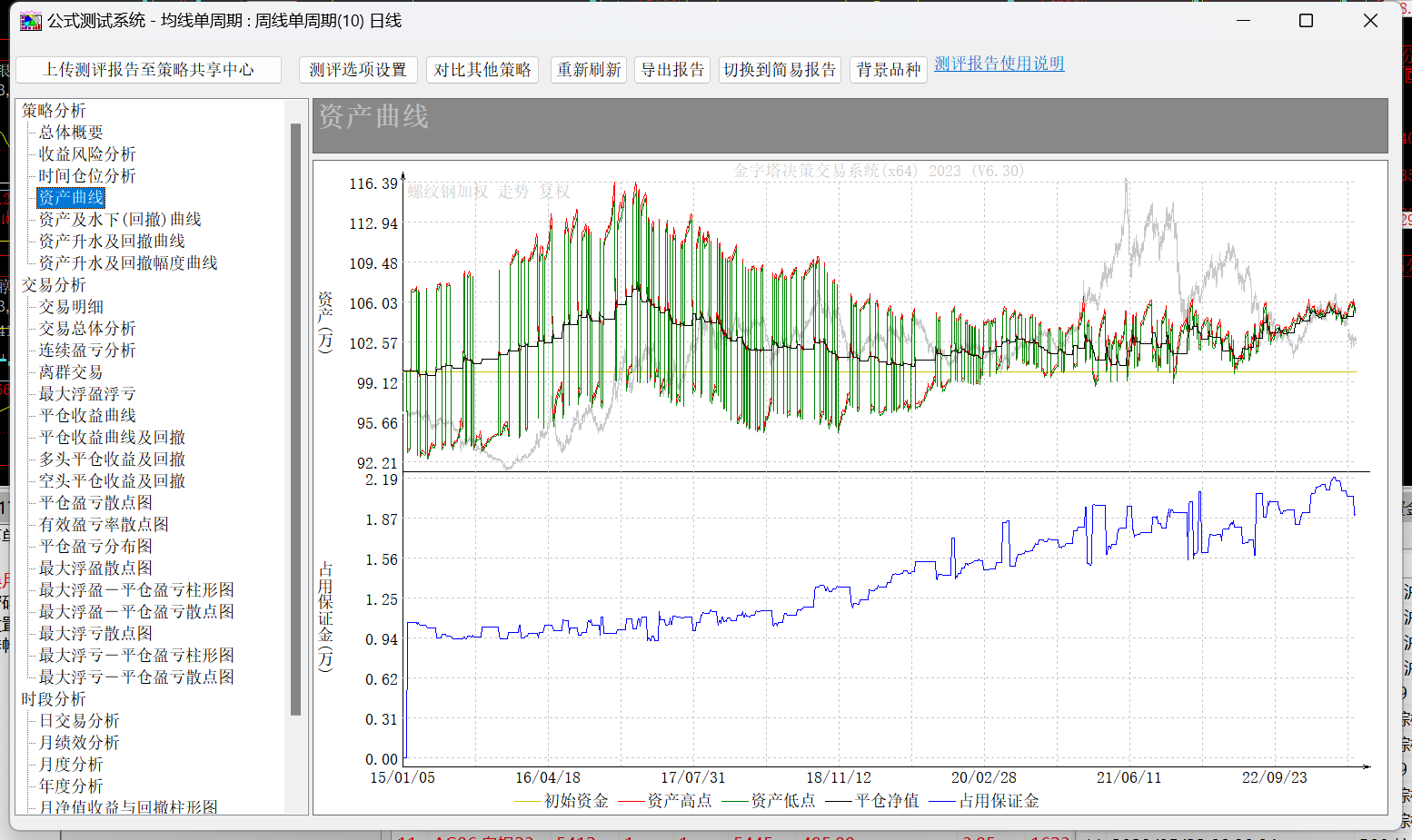Click 背景品种 button

tap(889, 70)
